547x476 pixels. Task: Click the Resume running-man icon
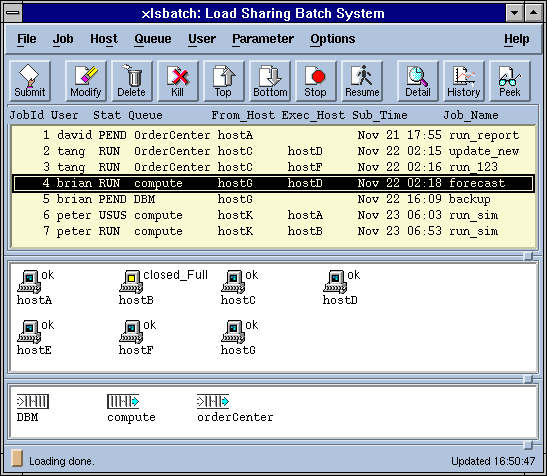(x=362, y=81)
